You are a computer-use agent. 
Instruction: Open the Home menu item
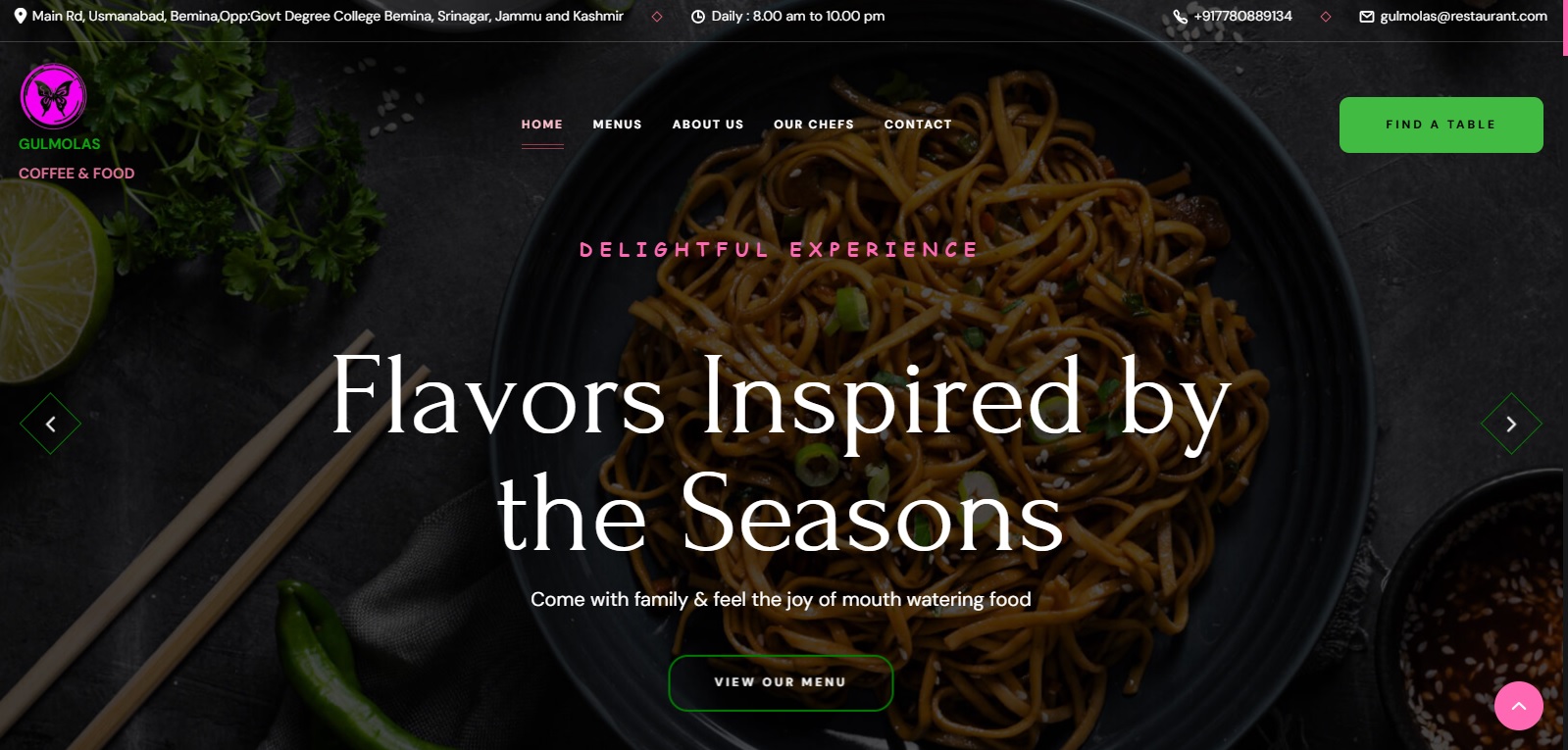(x=542, y=125)
